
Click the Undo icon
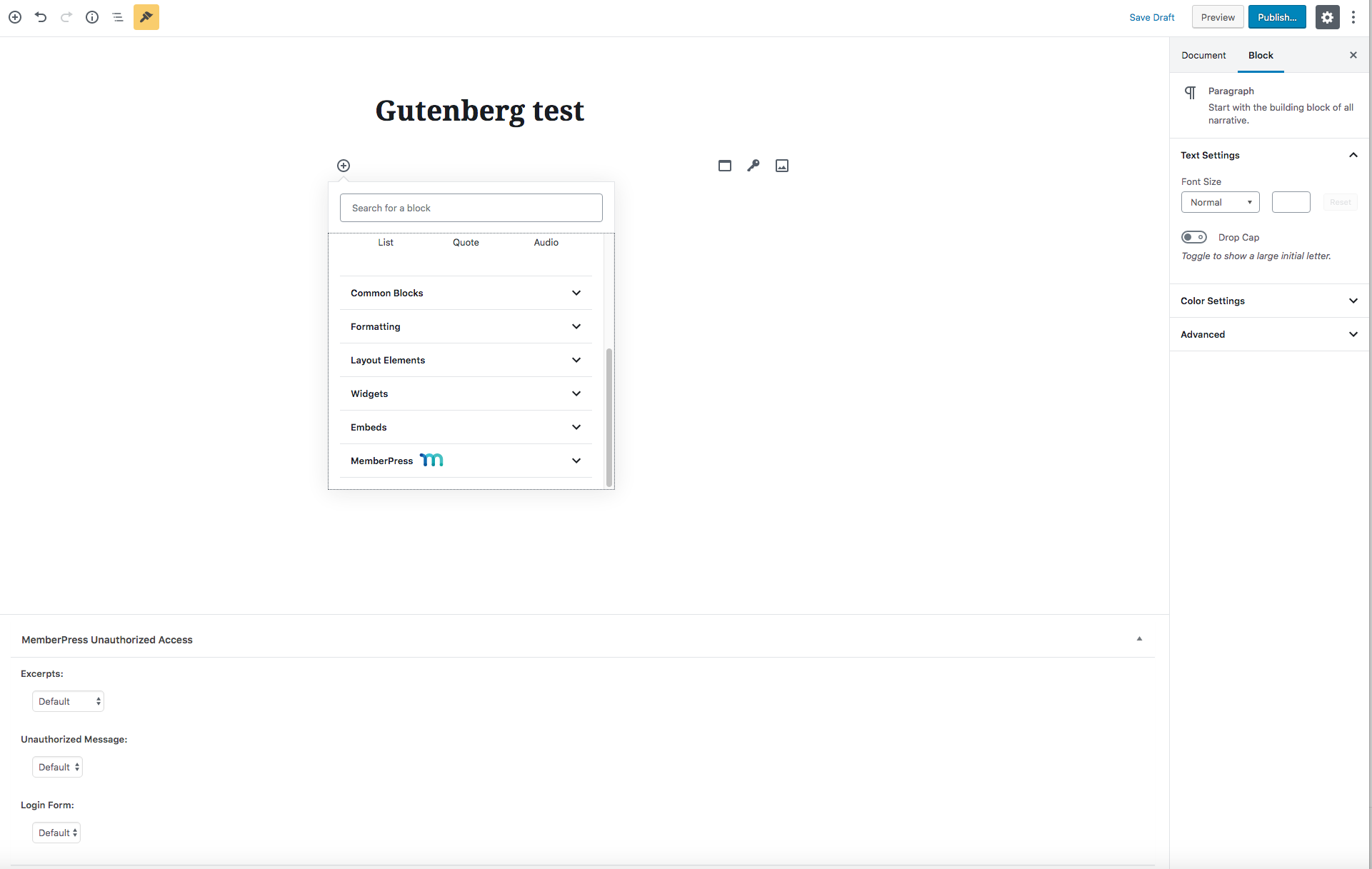(x=41, y=17)
